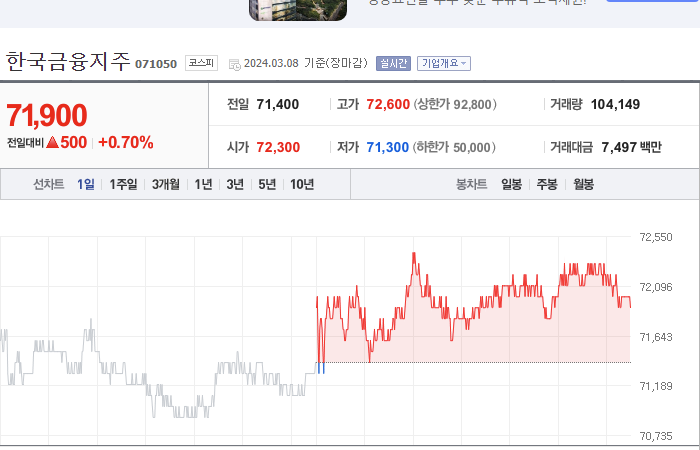The height and width of the screenshot is (450, 700).
Task: Open the 기업개요 dropdown
Action: pyautogui.click(x=444, y=63)
